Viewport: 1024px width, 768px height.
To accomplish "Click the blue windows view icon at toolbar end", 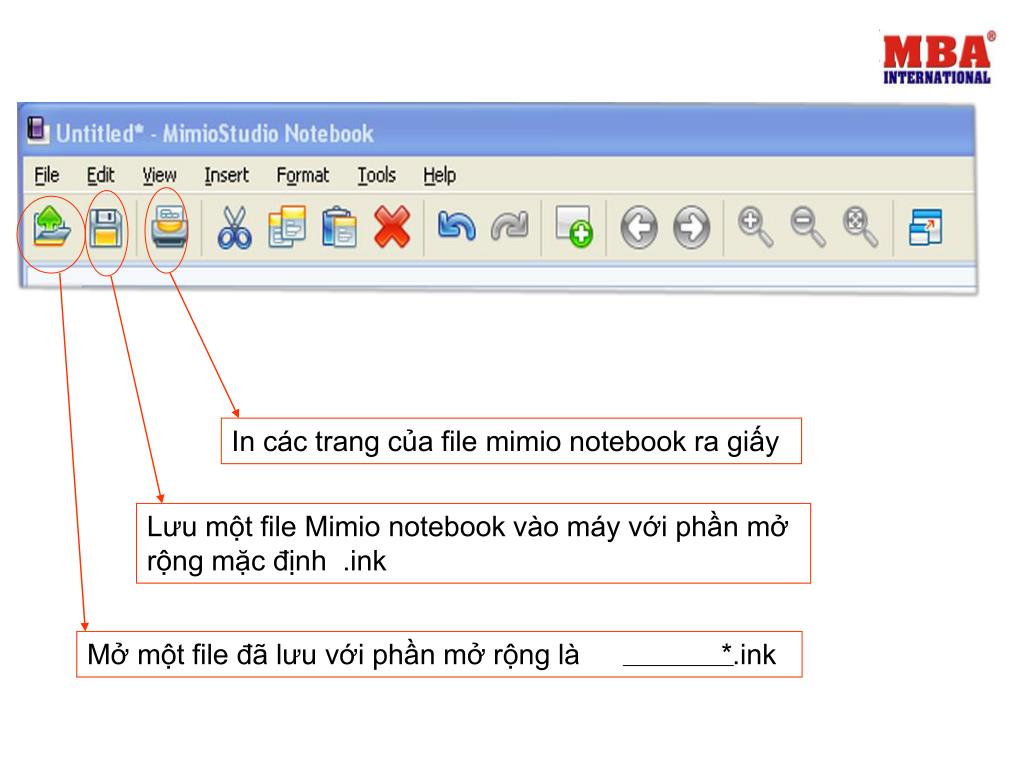I will click(925, 227).
